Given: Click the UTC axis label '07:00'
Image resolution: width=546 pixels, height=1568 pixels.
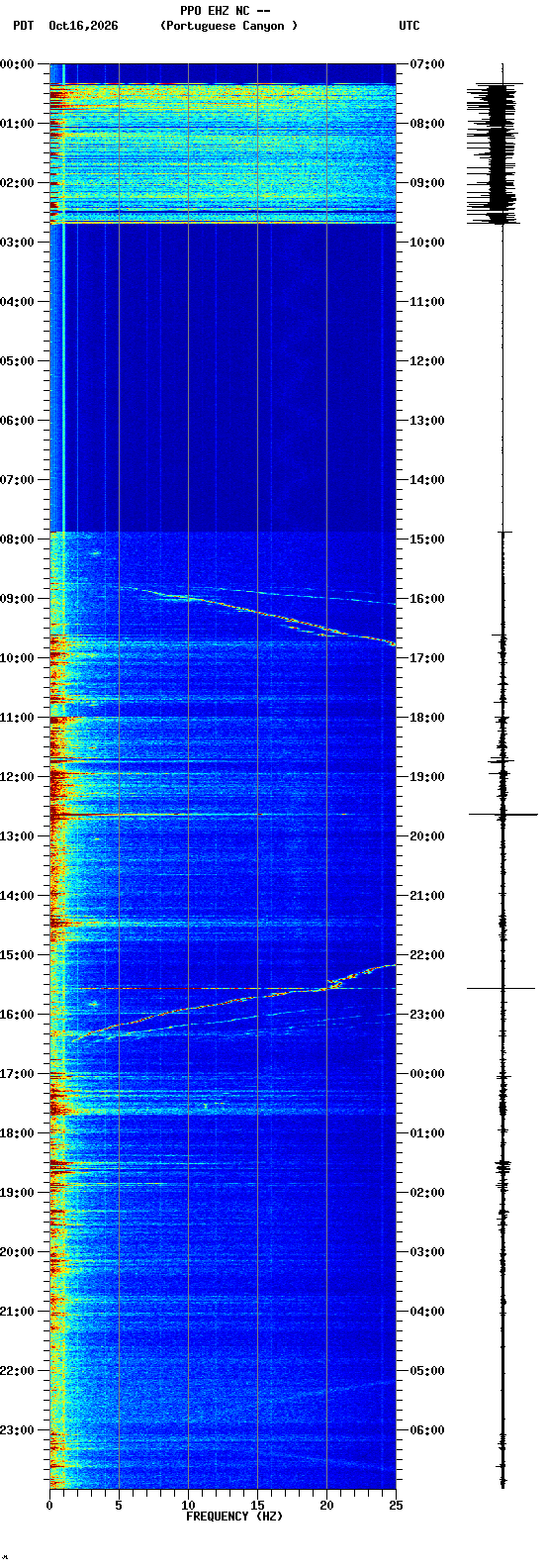Looking at the screenshot, I should pos(427,64).
